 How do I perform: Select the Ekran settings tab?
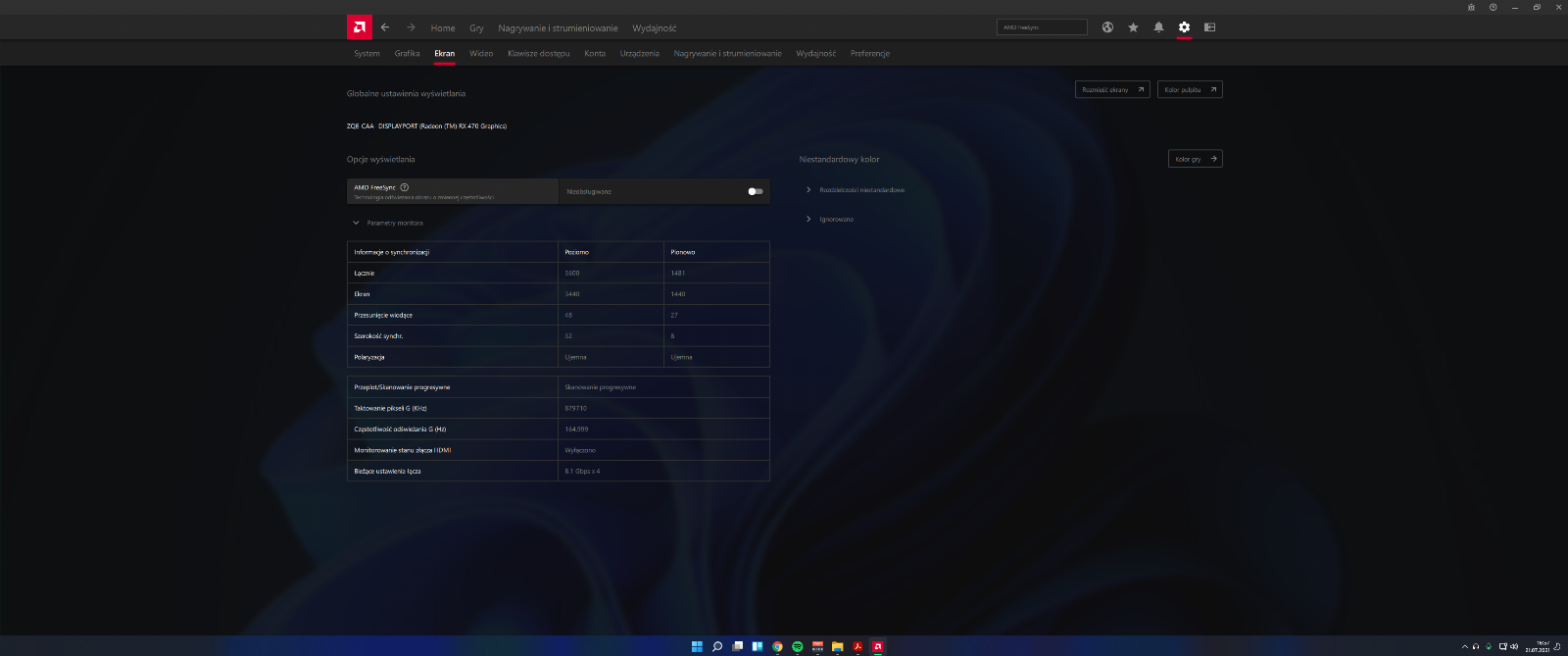[x=444, y=54]
